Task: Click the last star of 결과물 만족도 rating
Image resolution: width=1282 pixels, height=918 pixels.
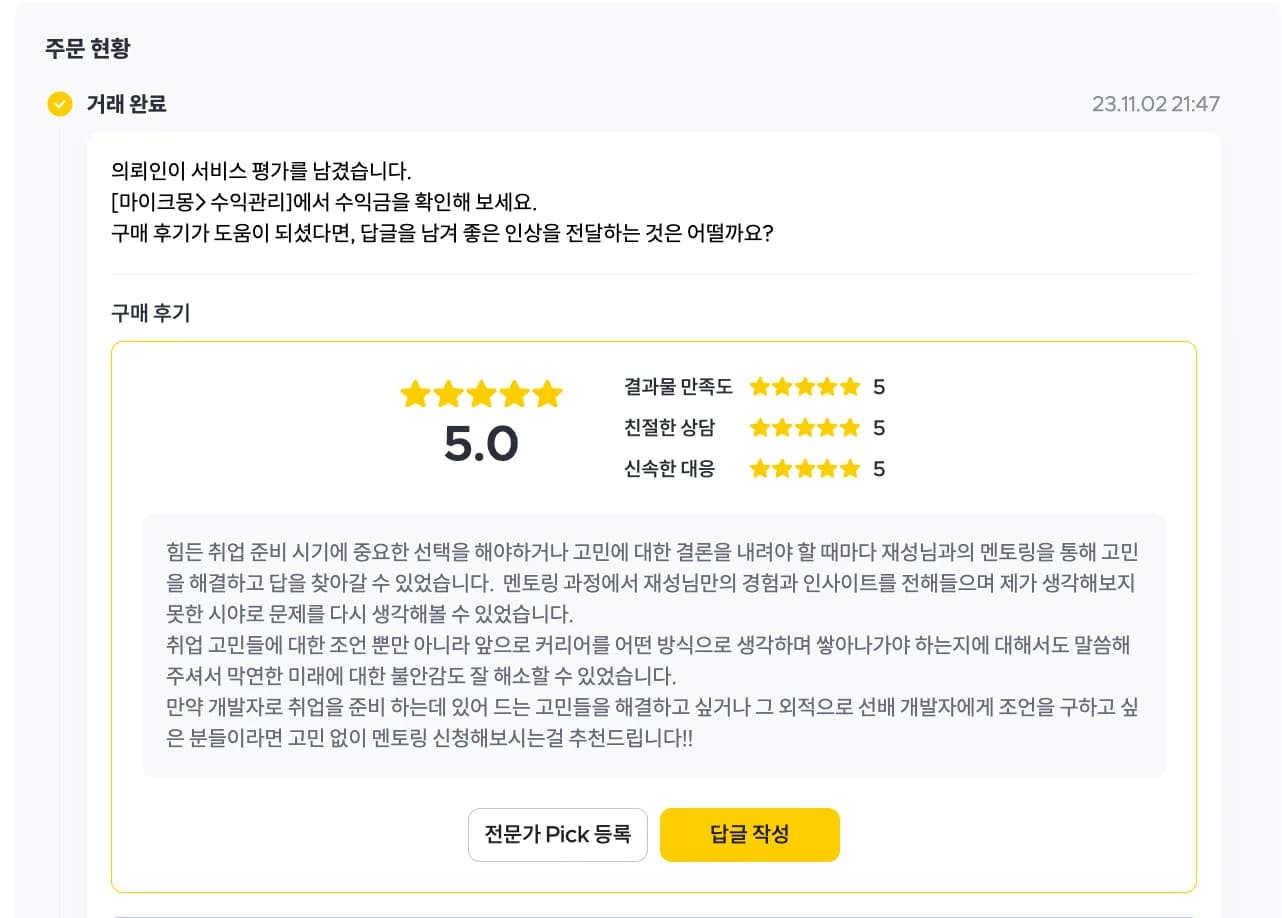Action: click(x=850, y=387)
